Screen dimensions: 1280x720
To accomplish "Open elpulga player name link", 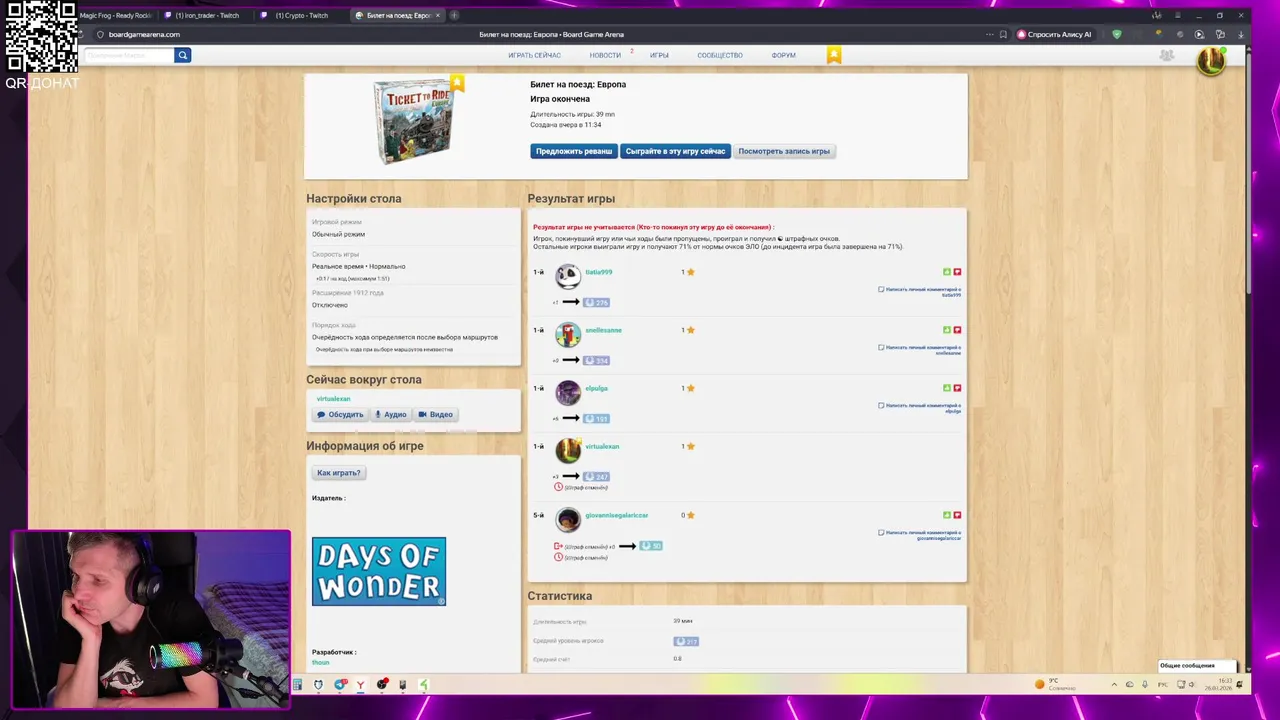I will [x=596, y=388].
